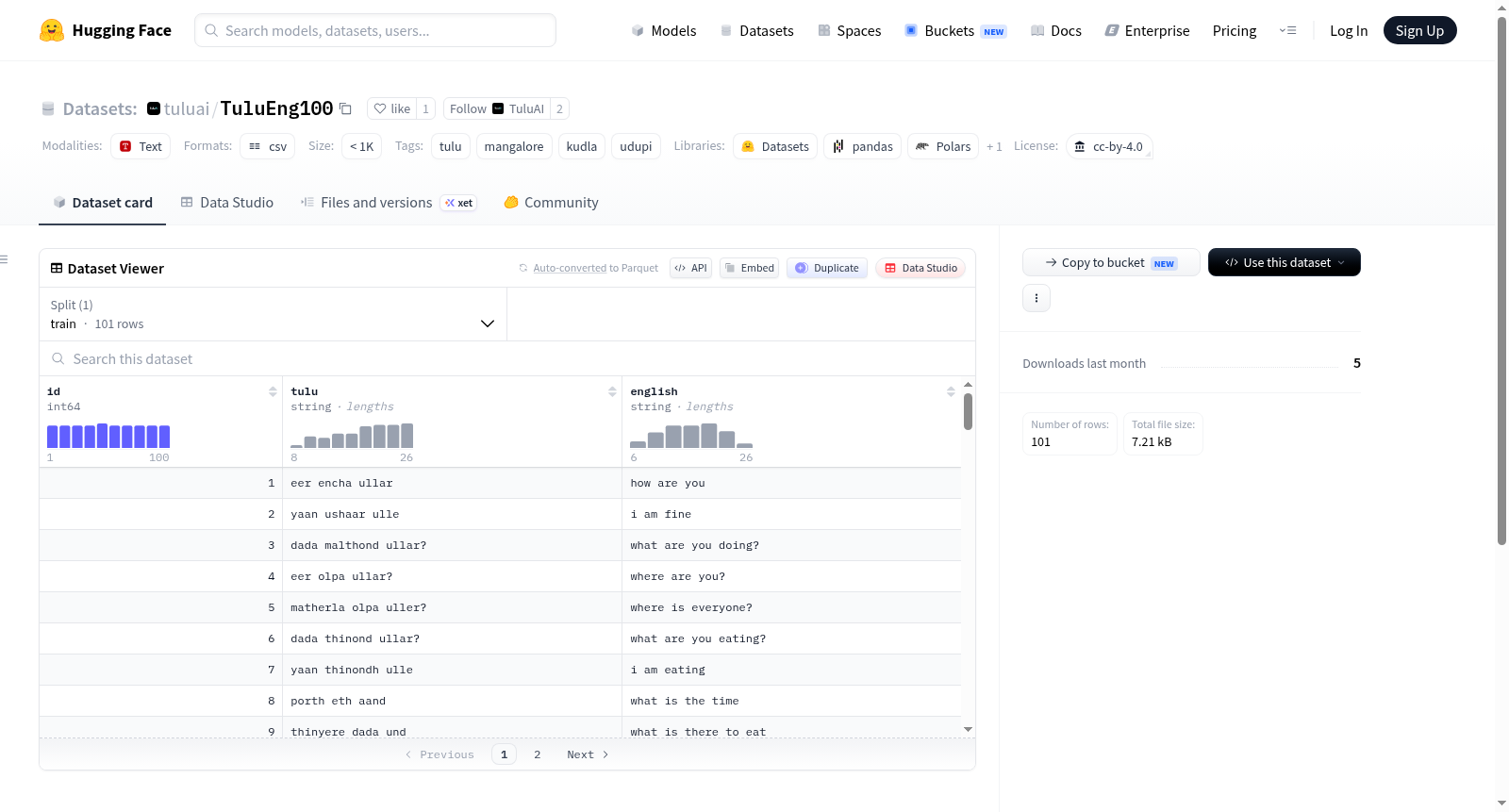
Task: Click the id column histogram
Action: (x=108, y=436)
